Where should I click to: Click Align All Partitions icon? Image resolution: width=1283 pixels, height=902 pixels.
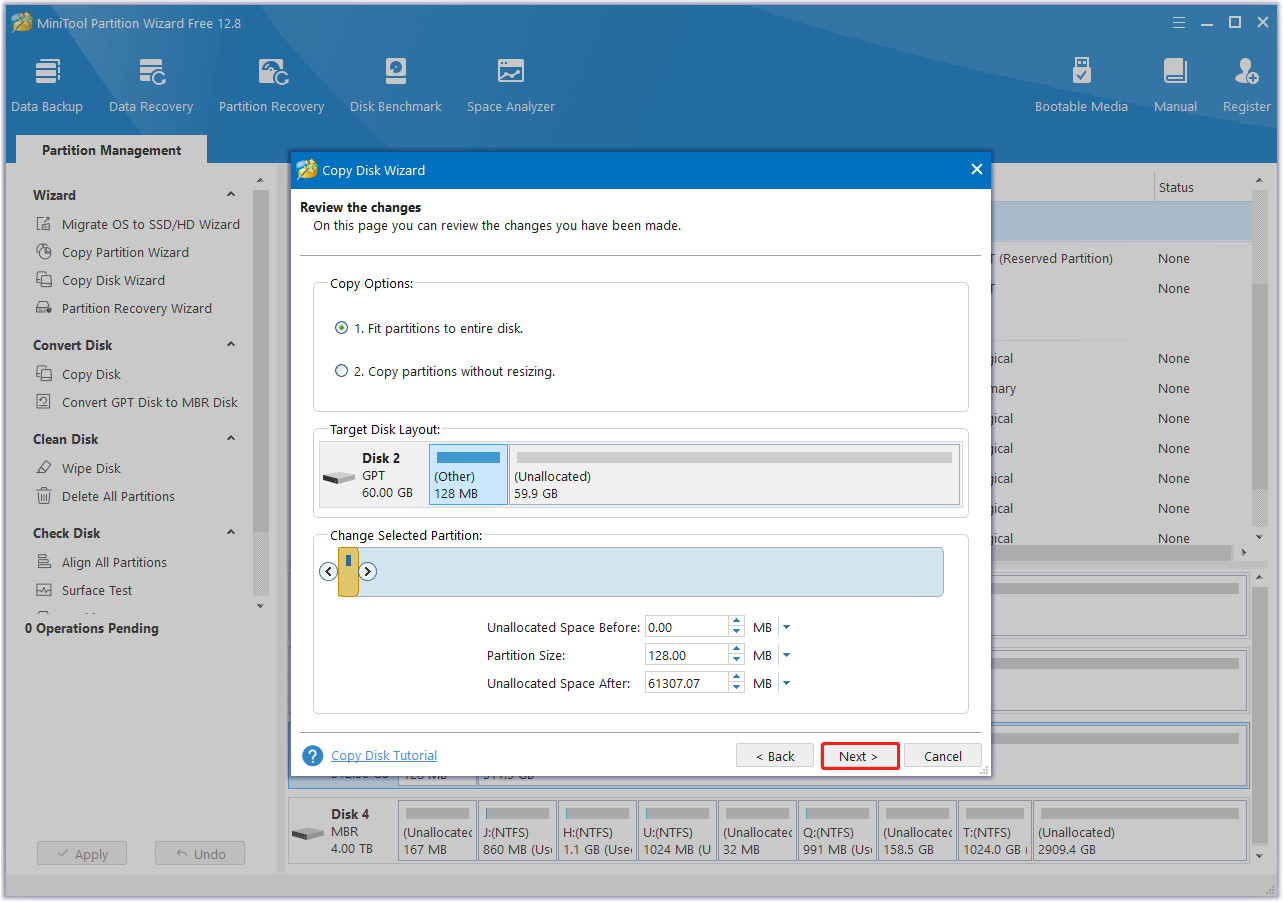click(44, 562)
